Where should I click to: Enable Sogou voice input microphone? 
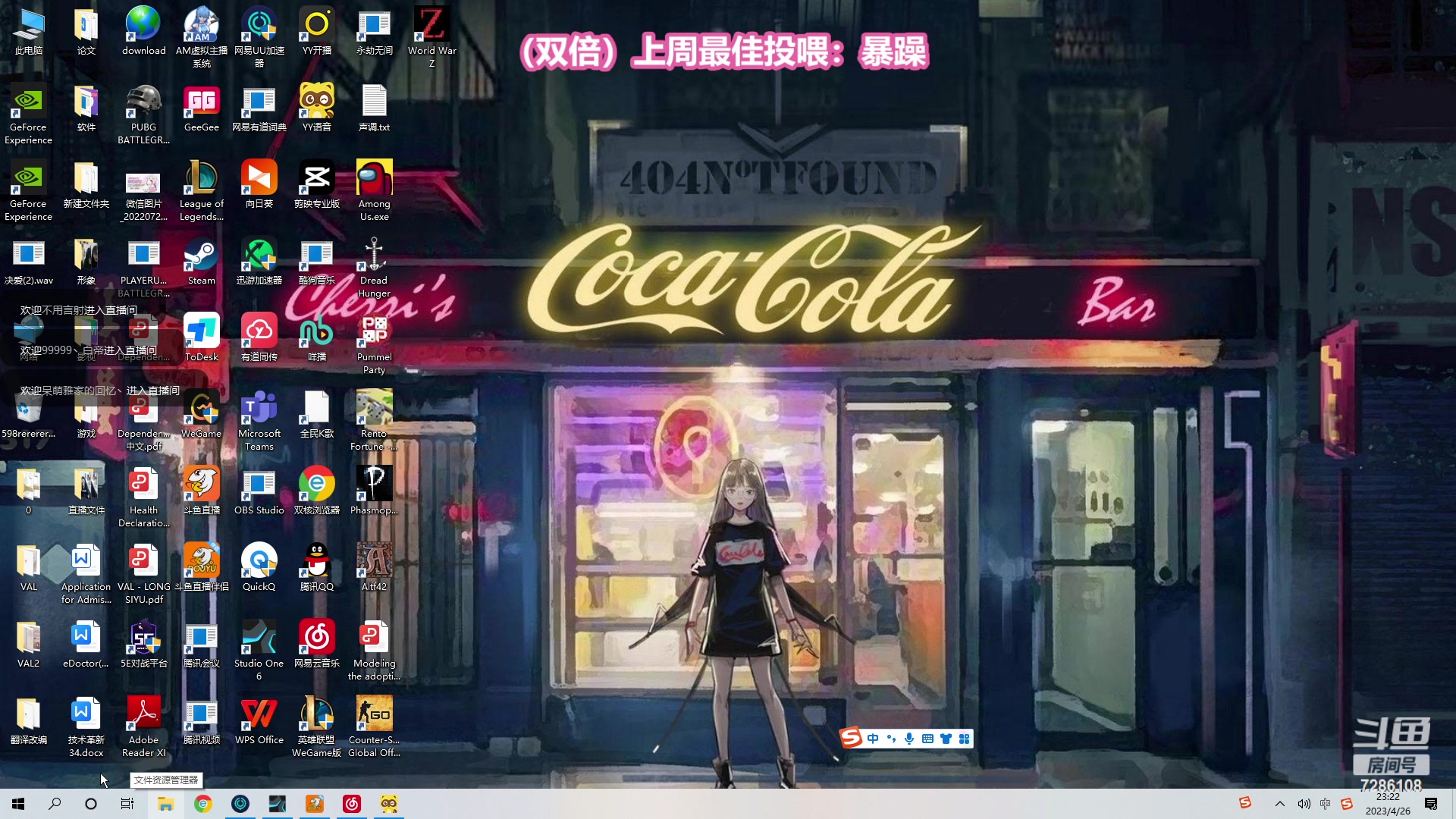pyautogui.click(x=909, y=739)
